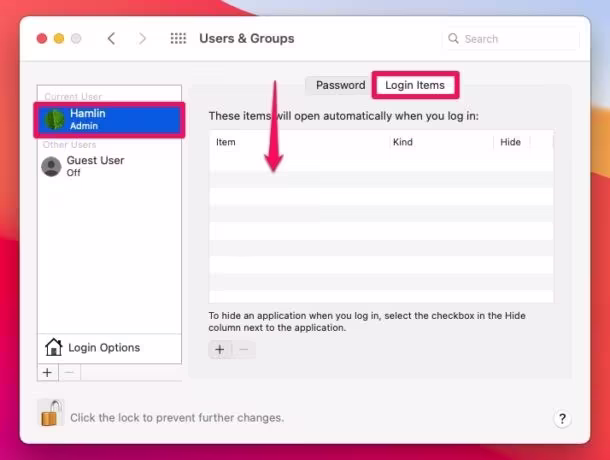Click the Item column header
Screen dimensions: 610x460
(226, 142)
